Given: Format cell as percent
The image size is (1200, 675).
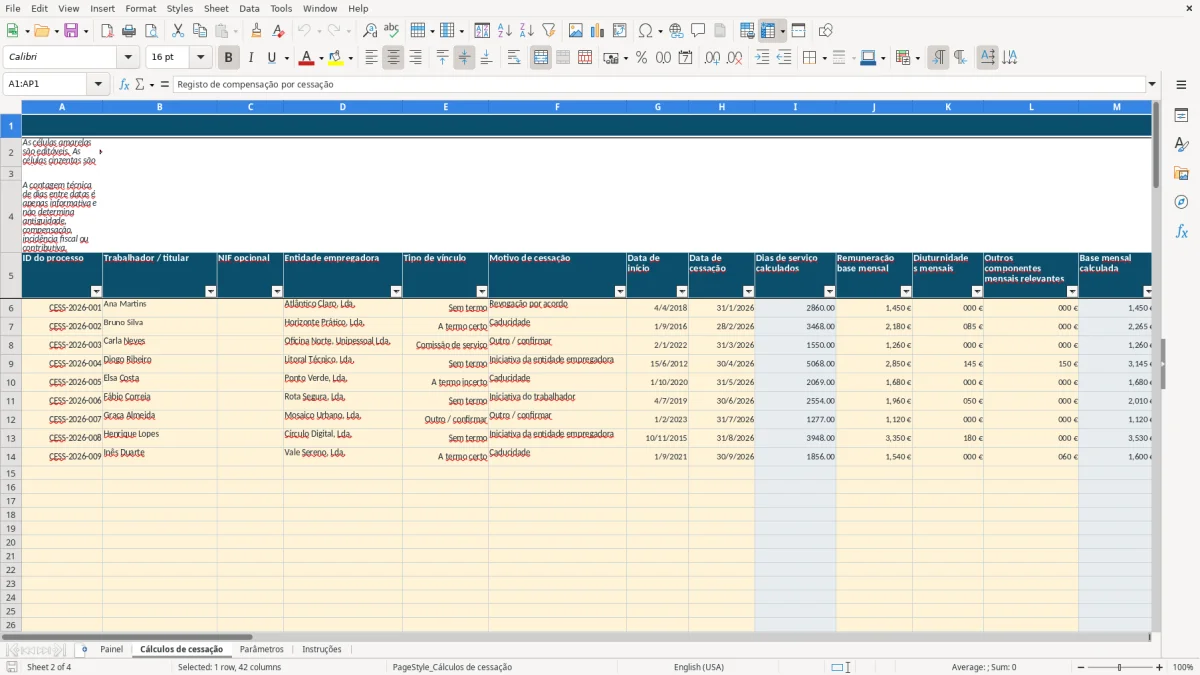Looking at the screenshot, I should pos(641,58).
